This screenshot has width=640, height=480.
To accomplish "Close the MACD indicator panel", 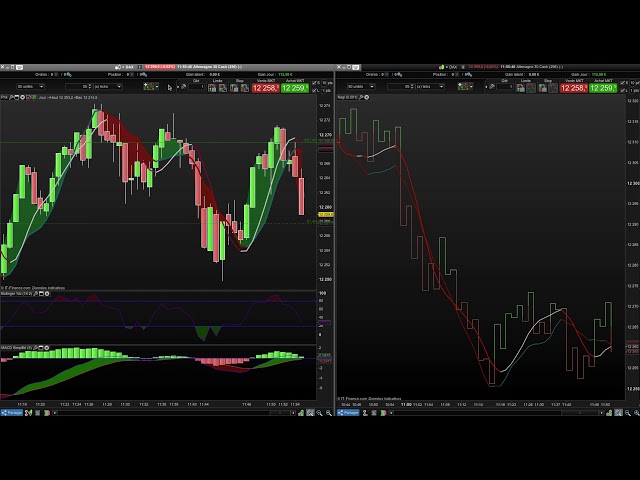I will (47, 348).
